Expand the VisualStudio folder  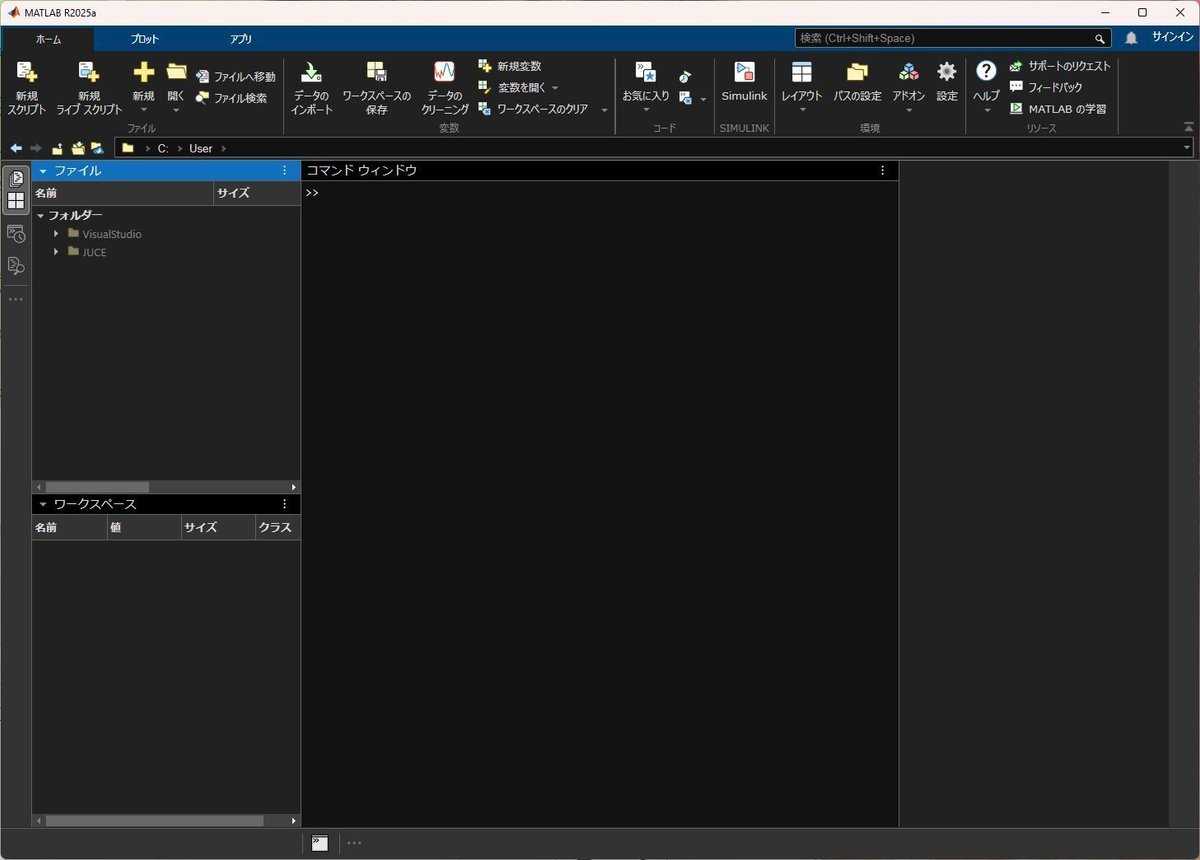[x=57, y=234]
